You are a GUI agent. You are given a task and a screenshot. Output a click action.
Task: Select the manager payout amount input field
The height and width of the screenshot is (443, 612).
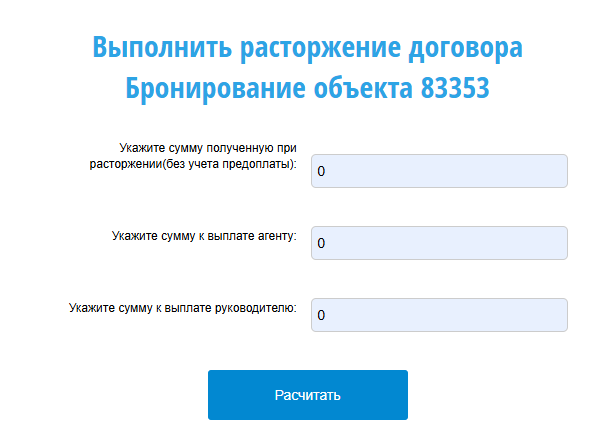pyautogui.click(x=439, y=315)
